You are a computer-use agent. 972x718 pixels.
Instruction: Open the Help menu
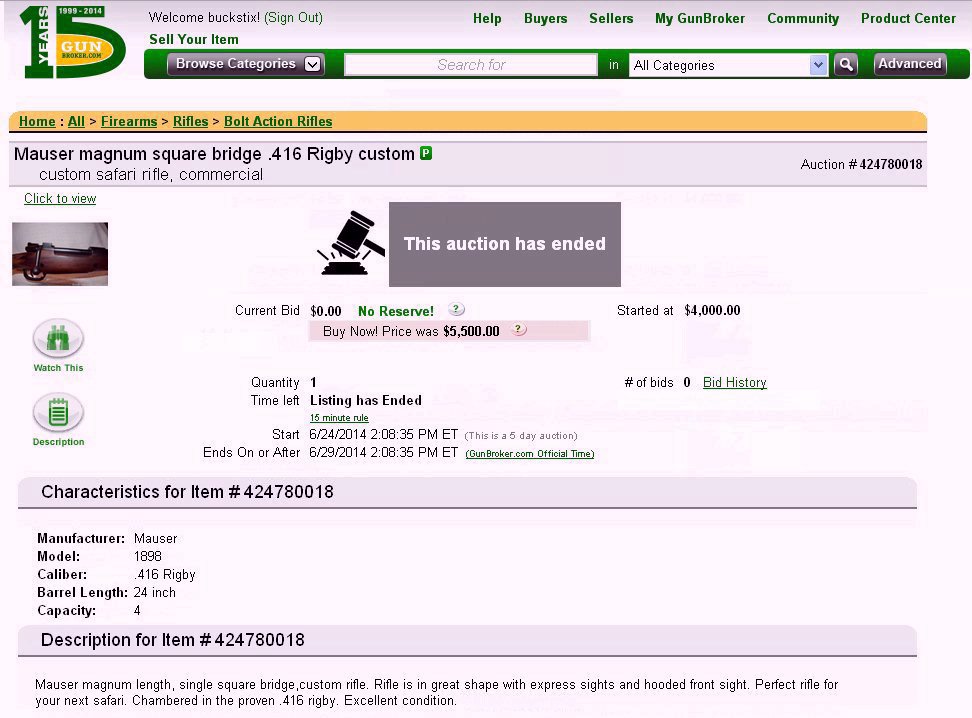pos(487,19)
